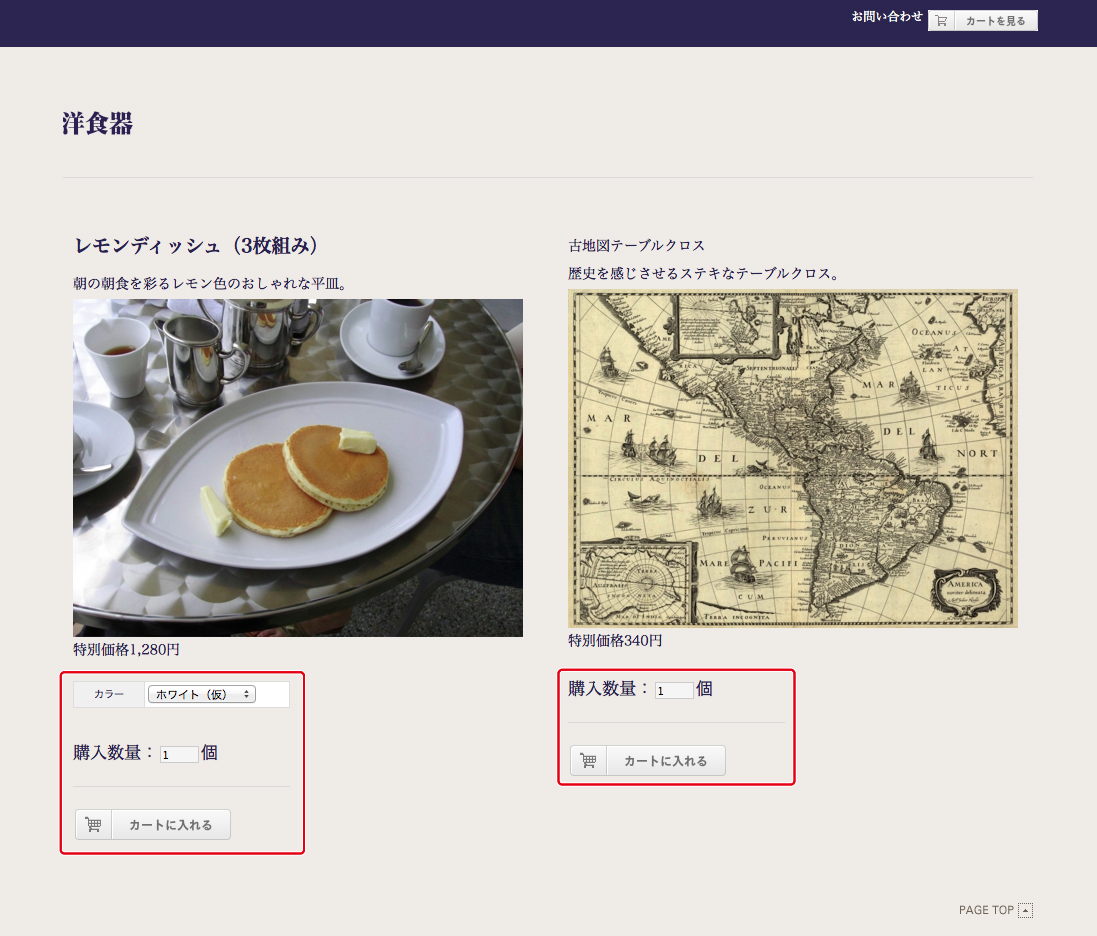This screenshot has width=1097, height=936.
Task: Click the PAGE TOP arrow icon
Action: pyautogui.click(x=1026, y=910)
